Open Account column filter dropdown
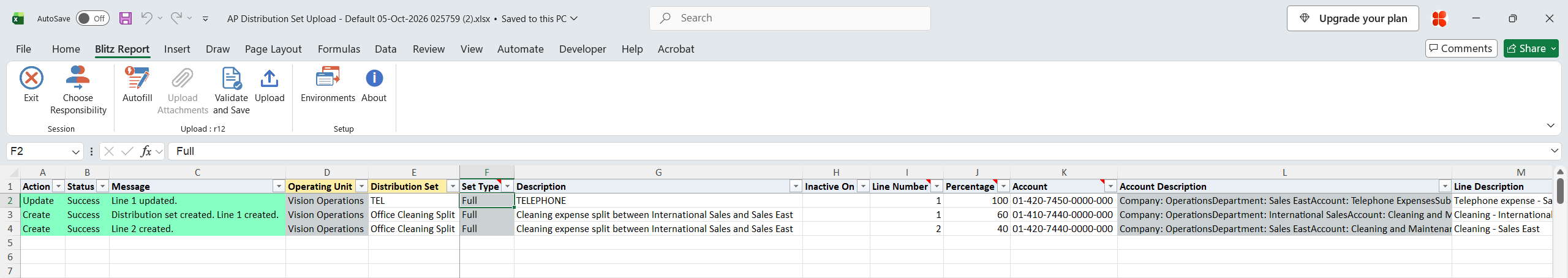 coord(1110,186)
